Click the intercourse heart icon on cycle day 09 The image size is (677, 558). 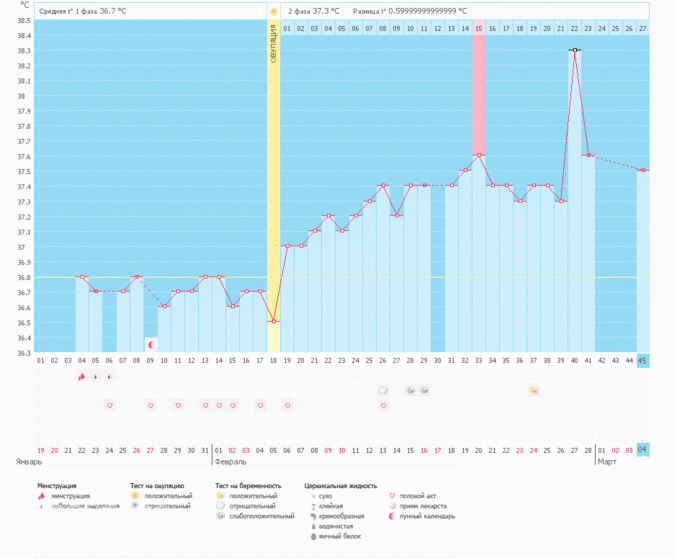click(150, 406)
